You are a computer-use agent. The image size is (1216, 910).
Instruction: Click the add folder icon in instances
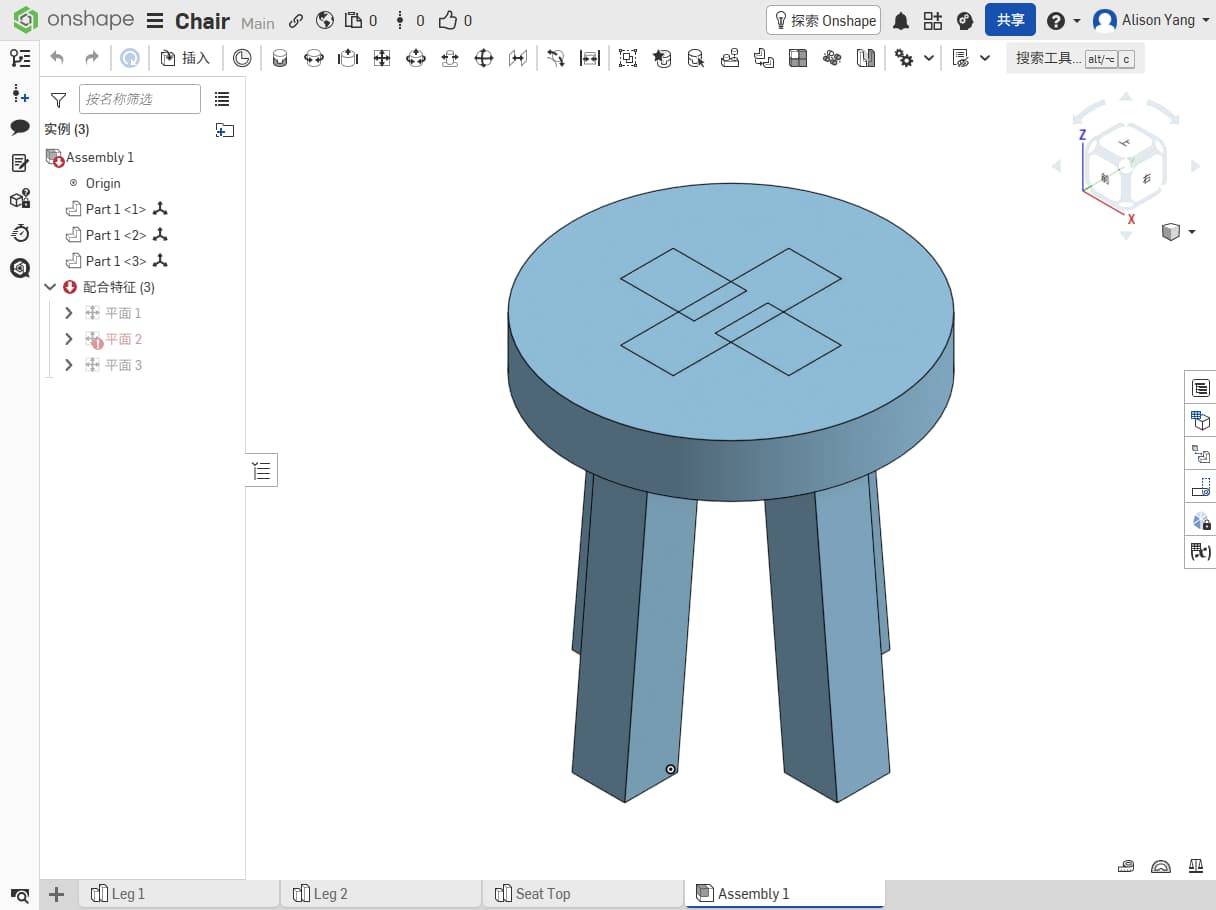point(225,130)
